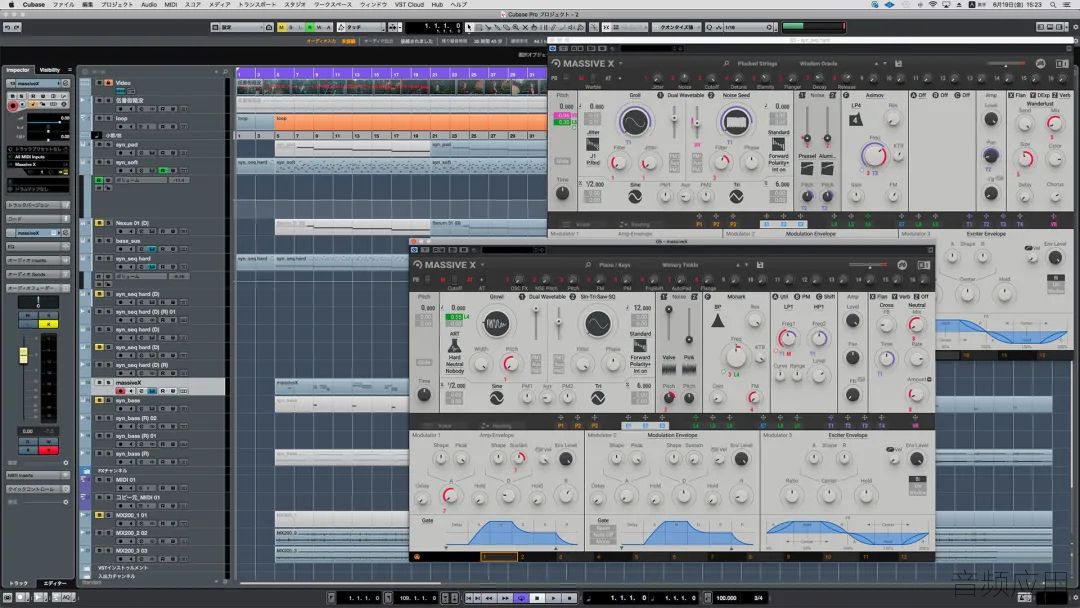This screenshot has height=608, width=1080.
Task: Click the Inspector channel volume fader
Action: (23, 355)
